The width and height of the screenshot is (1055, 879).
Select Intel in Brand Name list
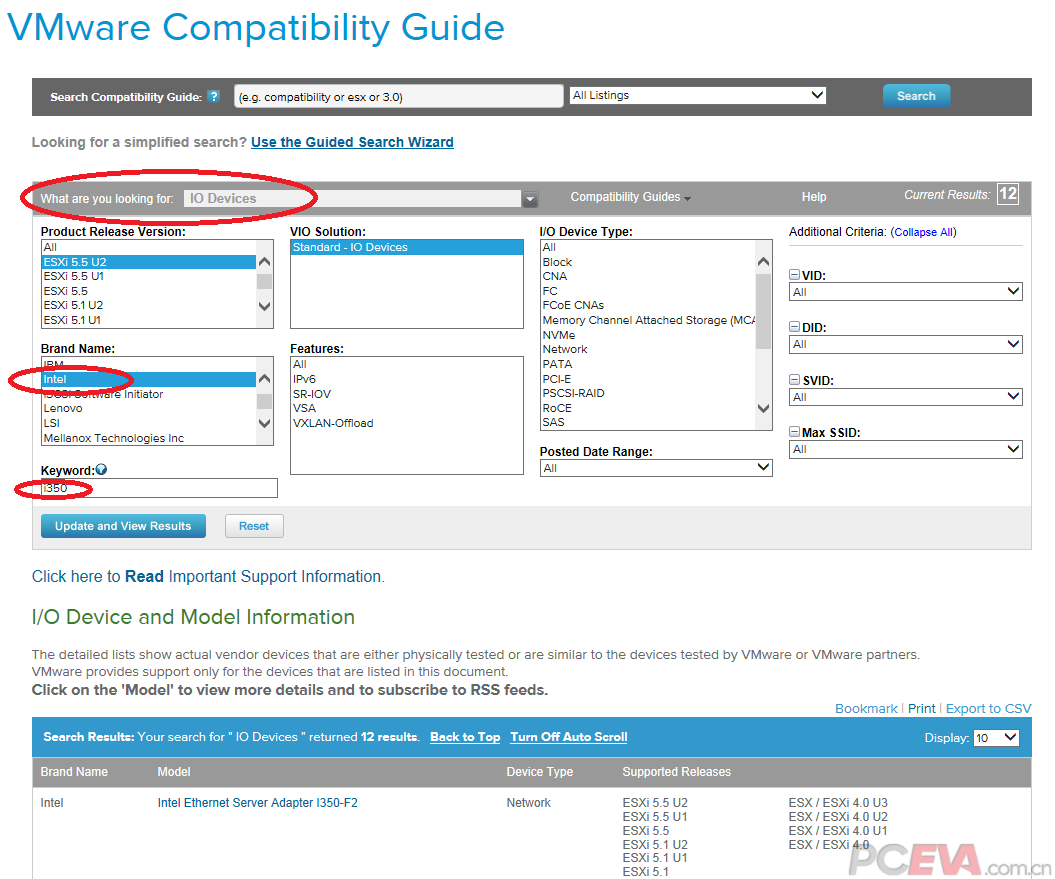point(149,379)
